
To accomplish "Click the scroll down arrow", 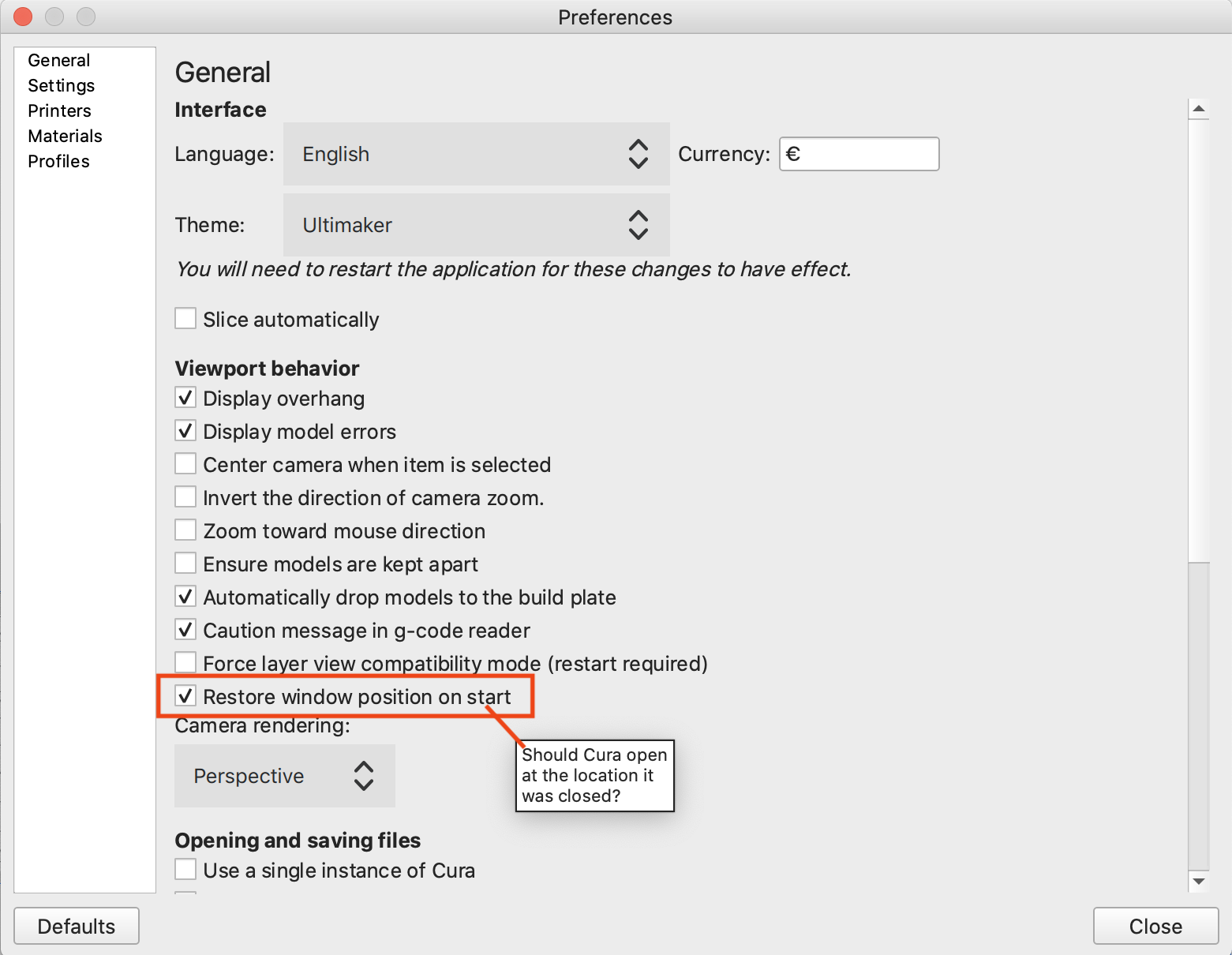I will coord(1199,881).
